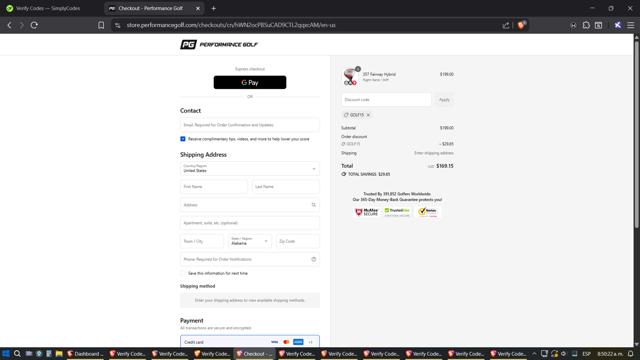Open the notifications bell in system tray
The image size is (640, 360).
pos(631,353)
